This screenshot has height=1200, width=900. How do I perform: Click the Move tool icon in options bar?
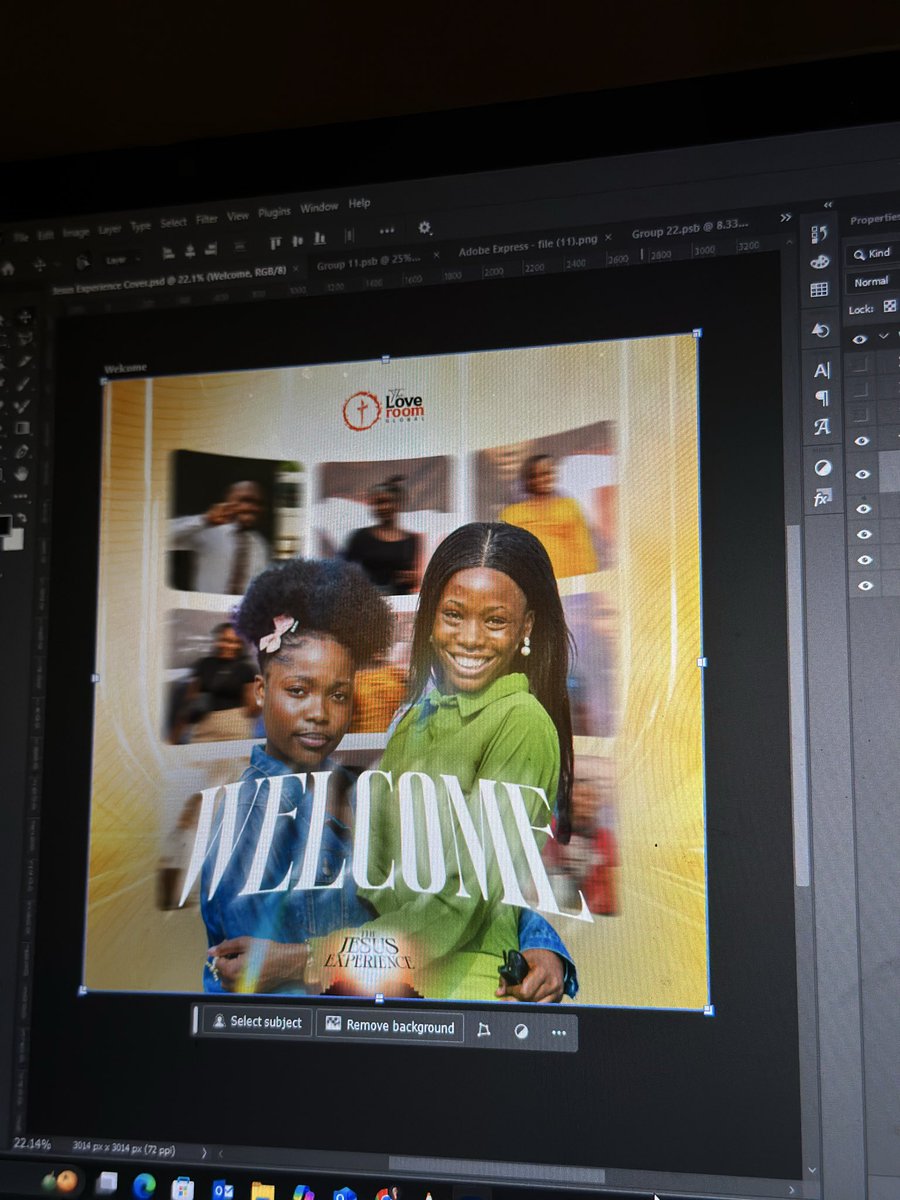(x=40, y=265)
